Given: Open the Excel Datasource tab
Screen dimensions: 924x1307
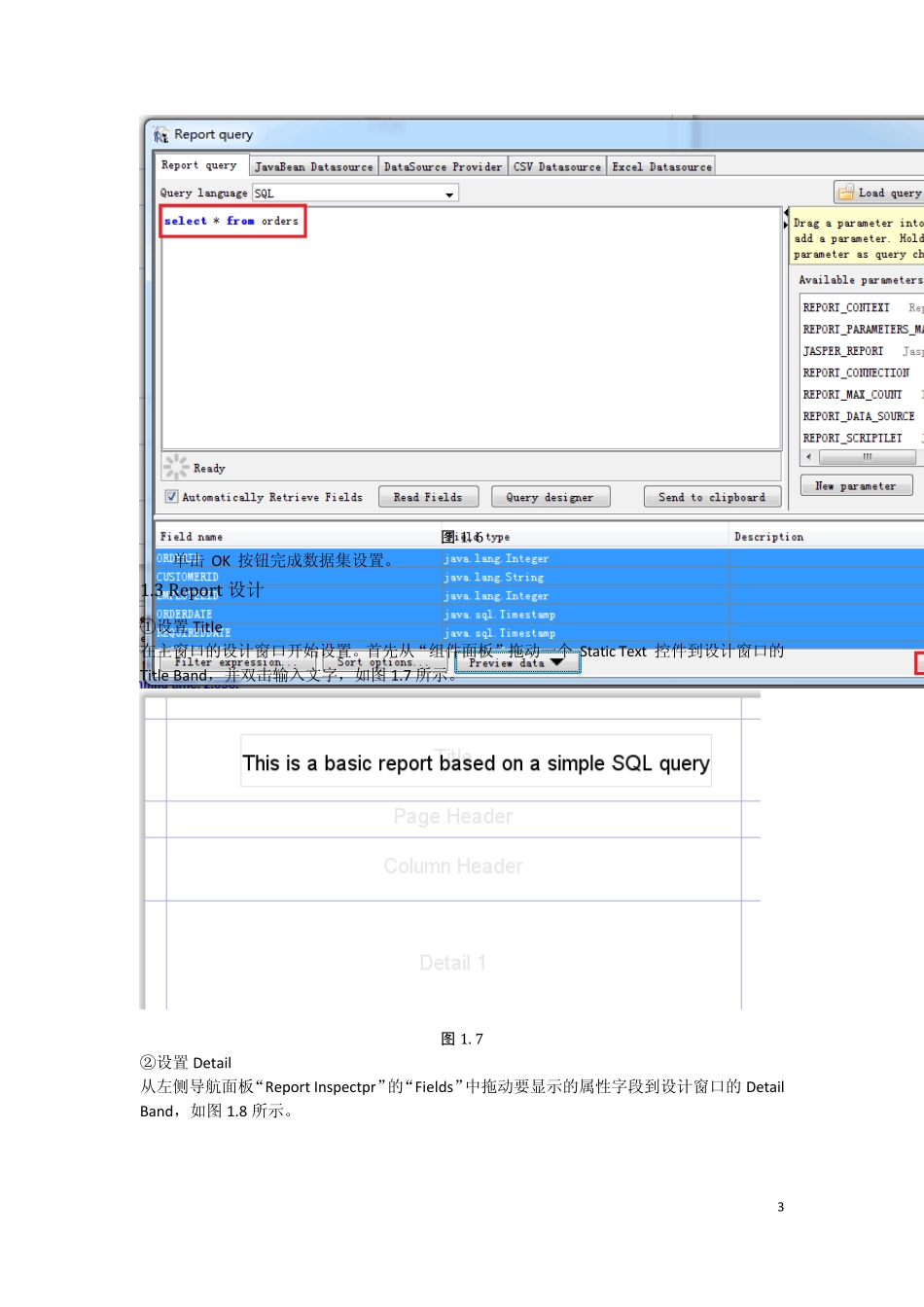Looking at the screenshot, I should pyautogui.click(x=662, y=167).
